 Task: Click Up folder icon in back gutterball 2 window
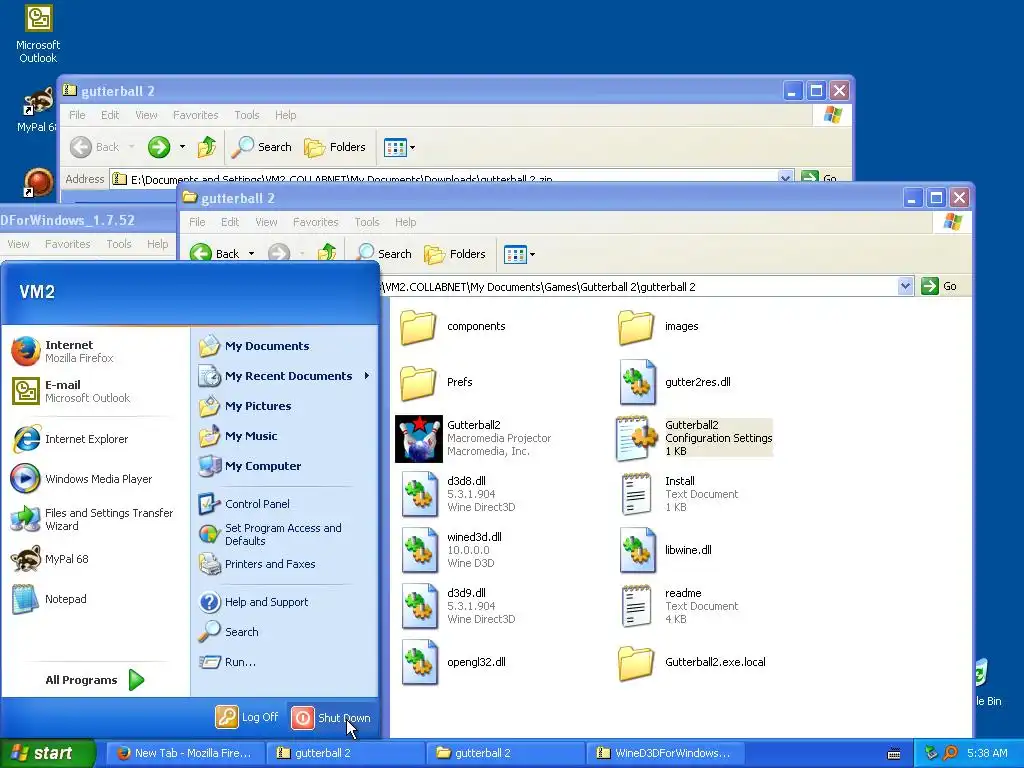coord(207,147)
